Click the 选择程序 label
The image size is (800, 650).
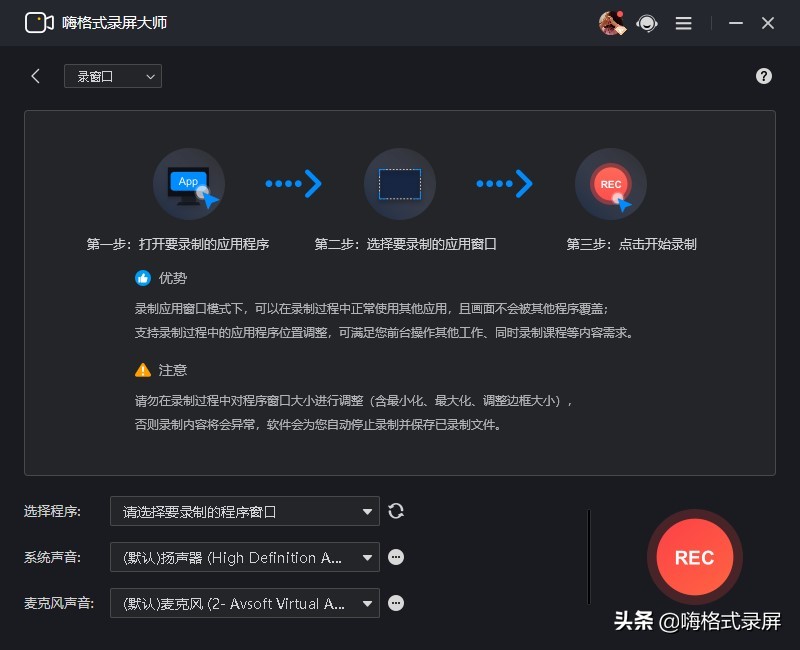[x=52, y=511]
